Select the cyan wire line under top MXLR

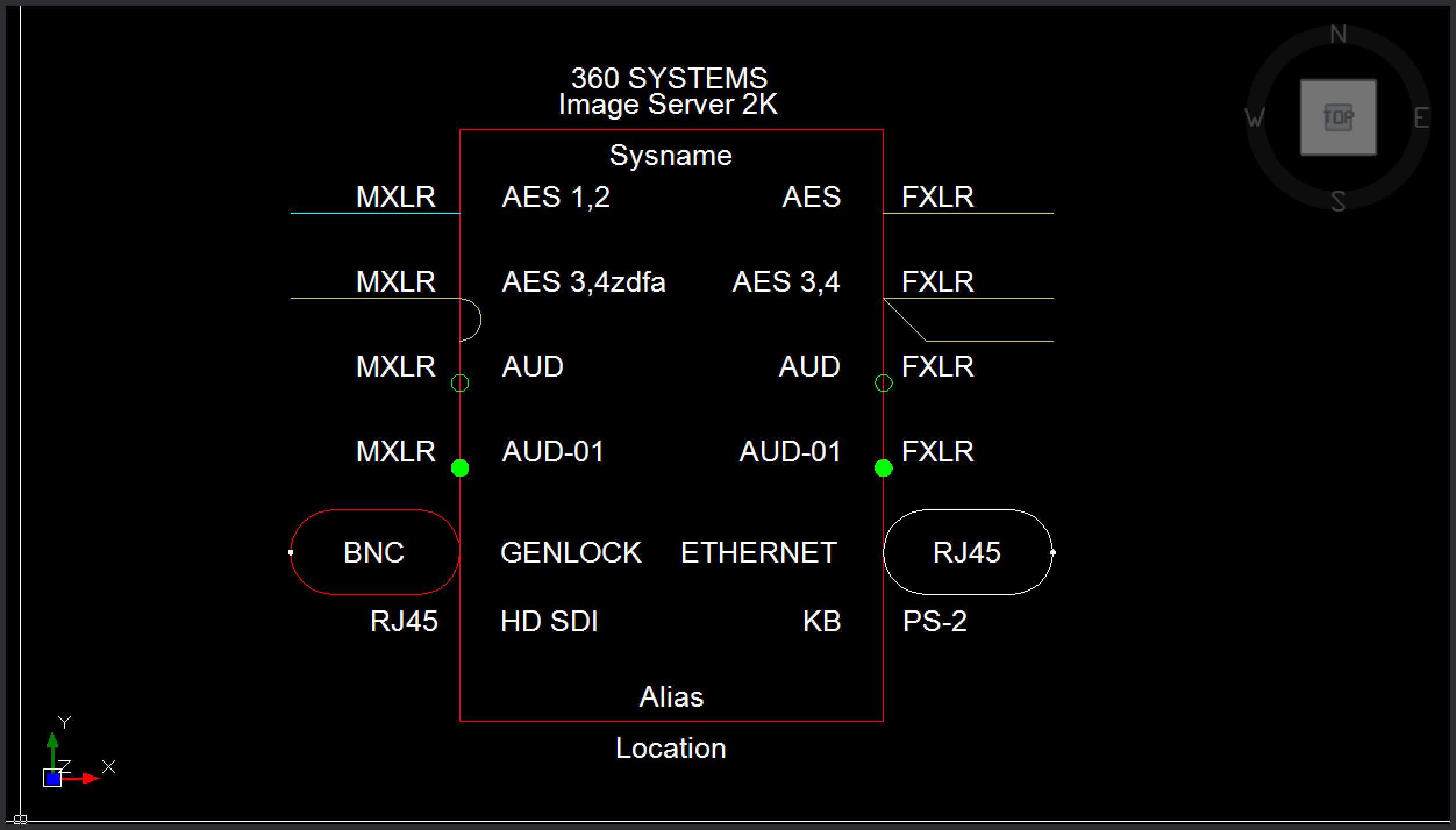click(375, 213)
